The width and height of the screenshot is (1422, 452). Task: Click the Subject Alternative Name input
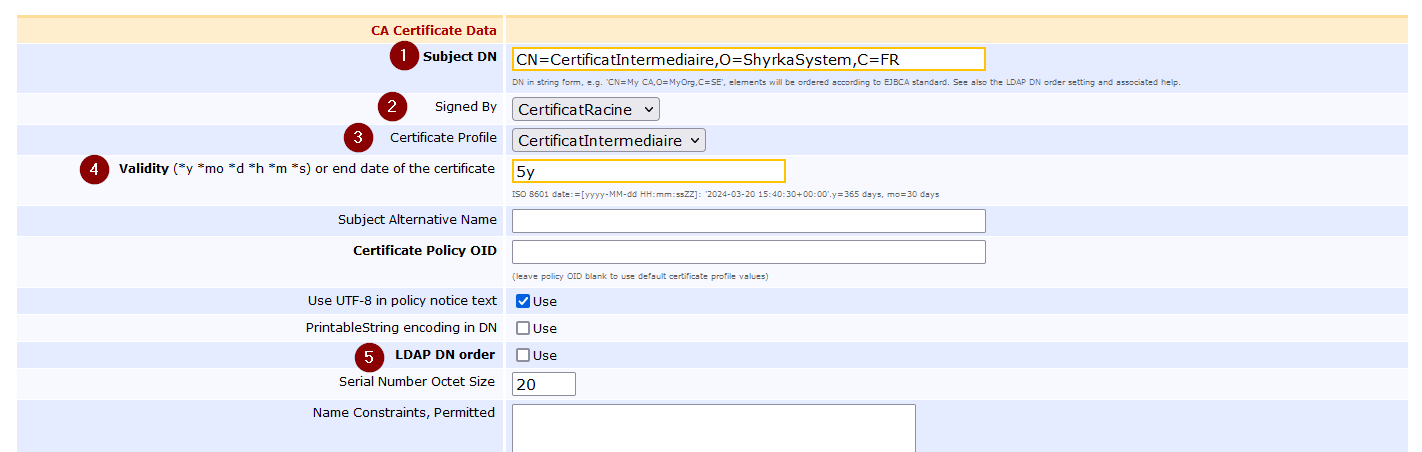pos(747,221)
